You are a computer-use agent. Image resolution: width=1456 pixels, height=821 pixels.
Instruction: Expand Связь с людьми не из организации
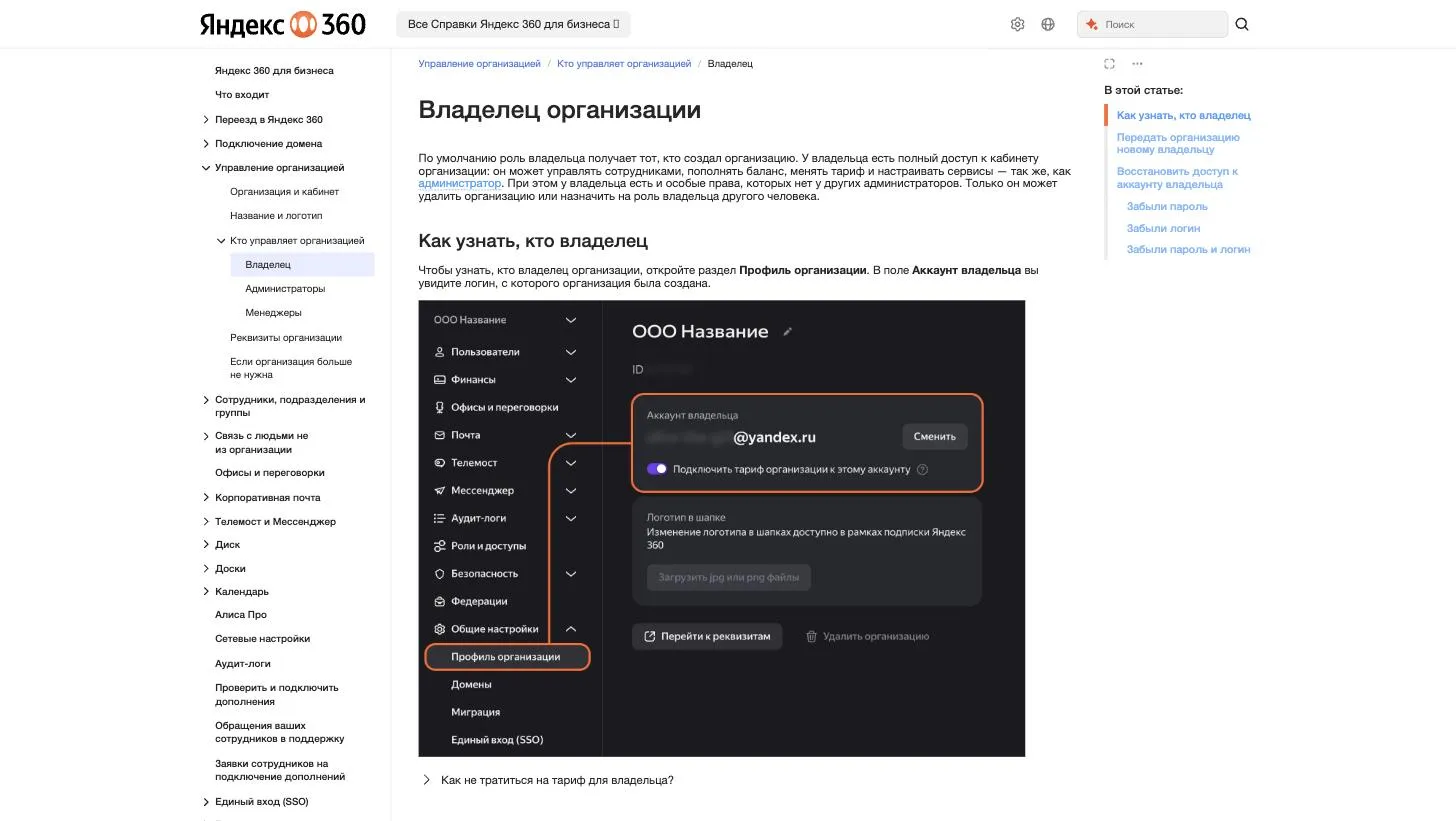click(206, 437)
